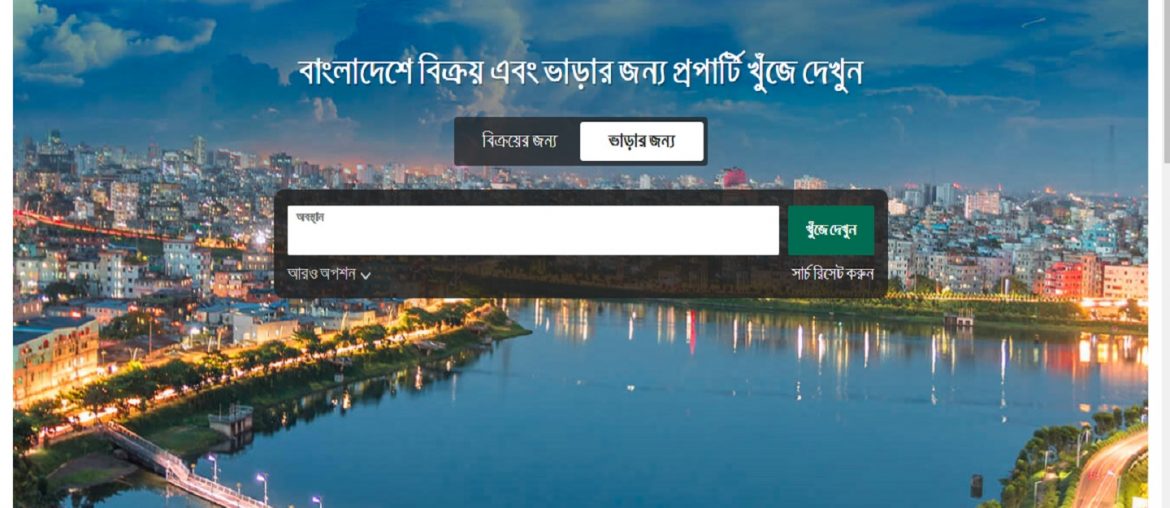
Task: Click the খুঁজে দেখুন label text
Action: 830,230
